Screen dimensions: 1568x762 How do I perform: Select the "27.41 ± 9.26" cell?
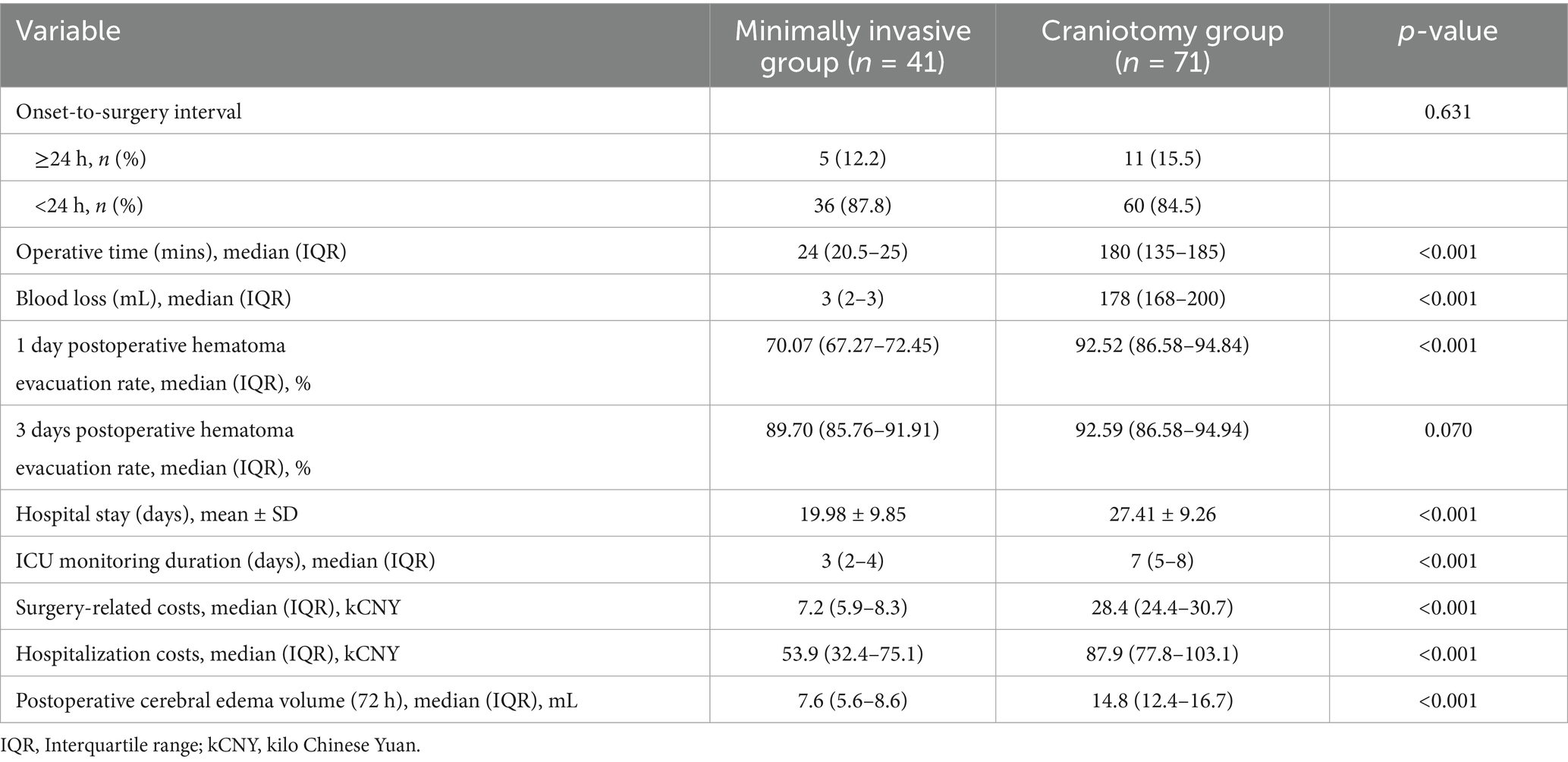[1162, 515]
